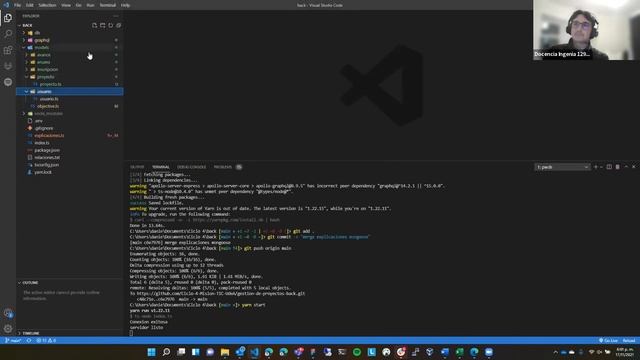Open the .env file

(69, 121)
